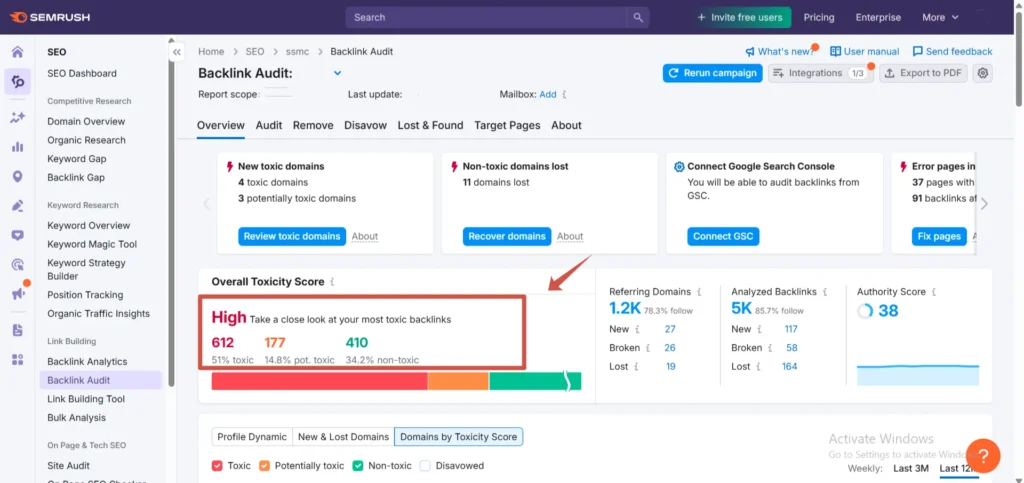
Task: Click the red toxic bar segment
Action: tap(319, 381)
